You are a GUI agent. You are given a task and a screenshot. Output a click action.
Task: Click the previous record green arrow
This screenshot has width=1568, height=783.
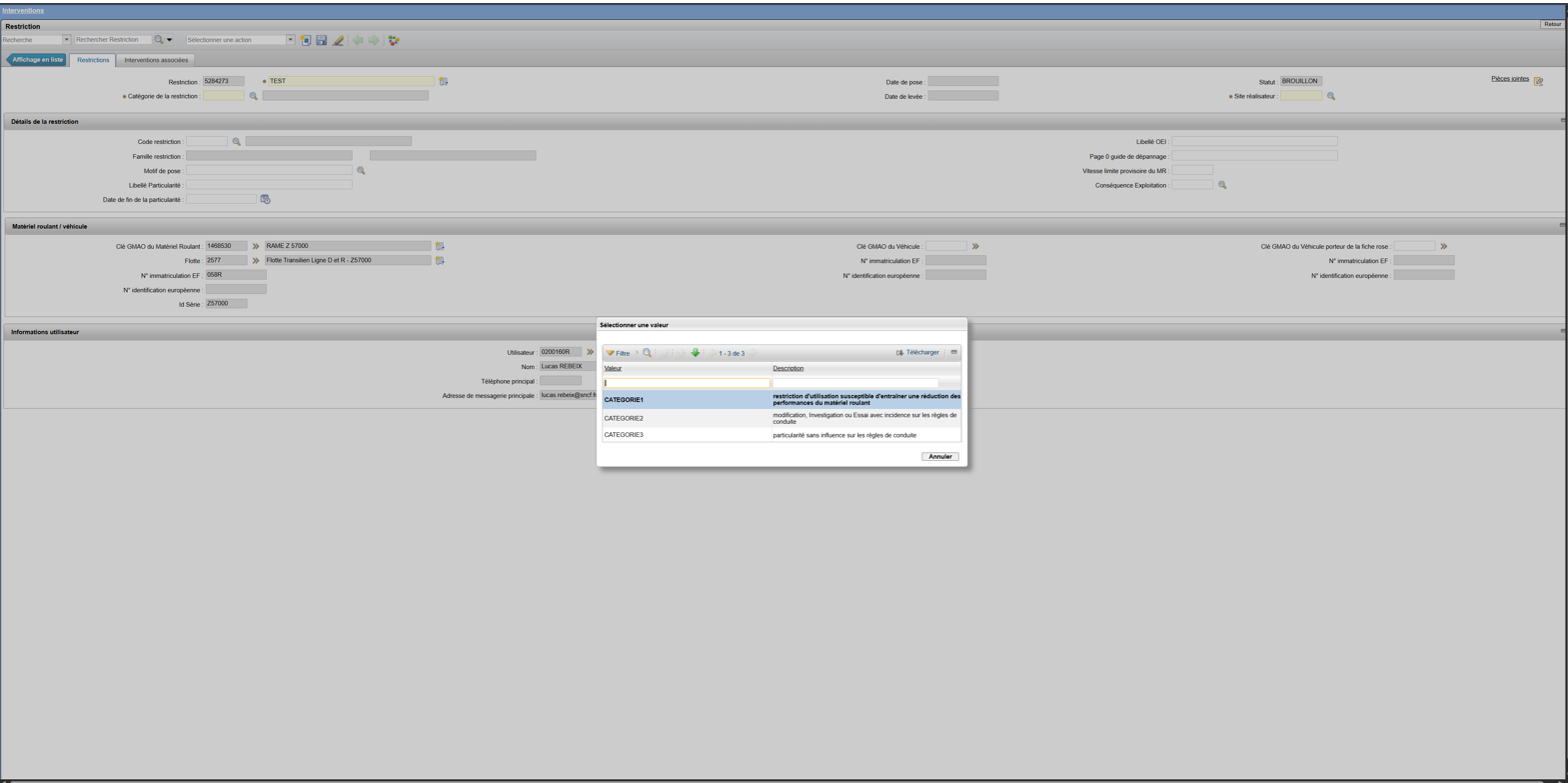tap(358, 40)
